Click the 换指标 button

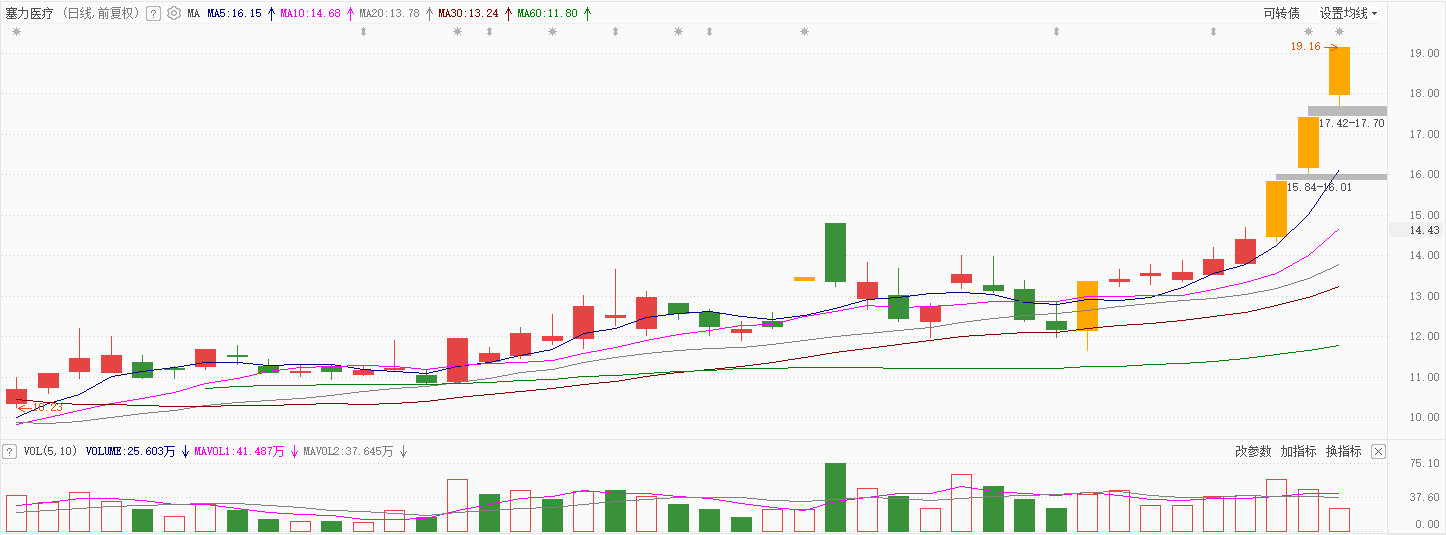pyautogui.click(x=1344, y=452)
